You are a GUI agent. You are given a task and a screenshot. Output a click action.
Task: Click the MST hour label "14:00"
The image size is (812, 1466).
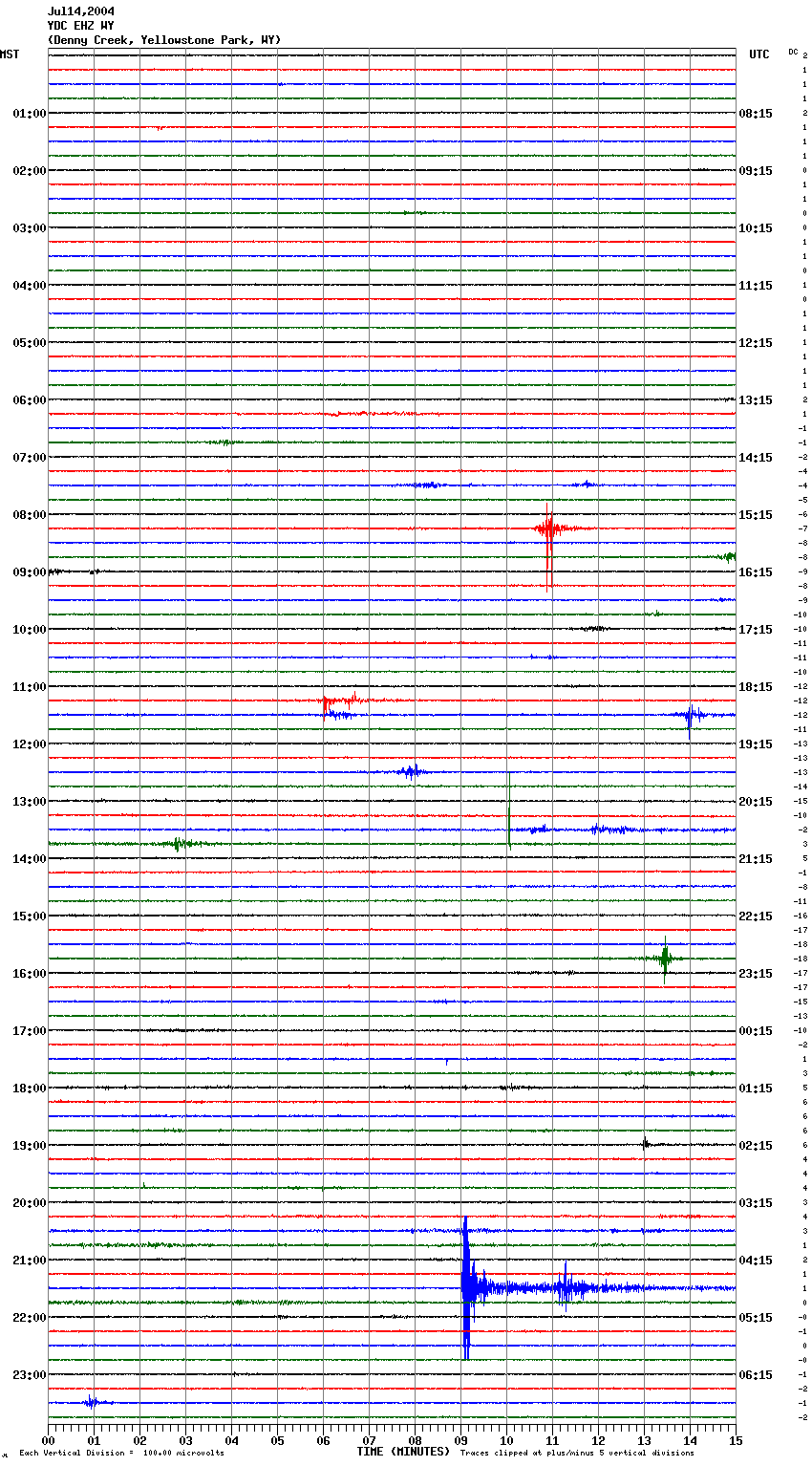point(30,859)
